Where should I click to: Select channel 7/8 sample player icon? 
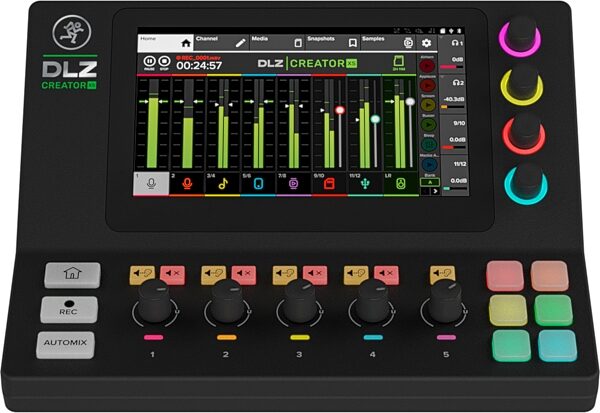click(293, 184)
